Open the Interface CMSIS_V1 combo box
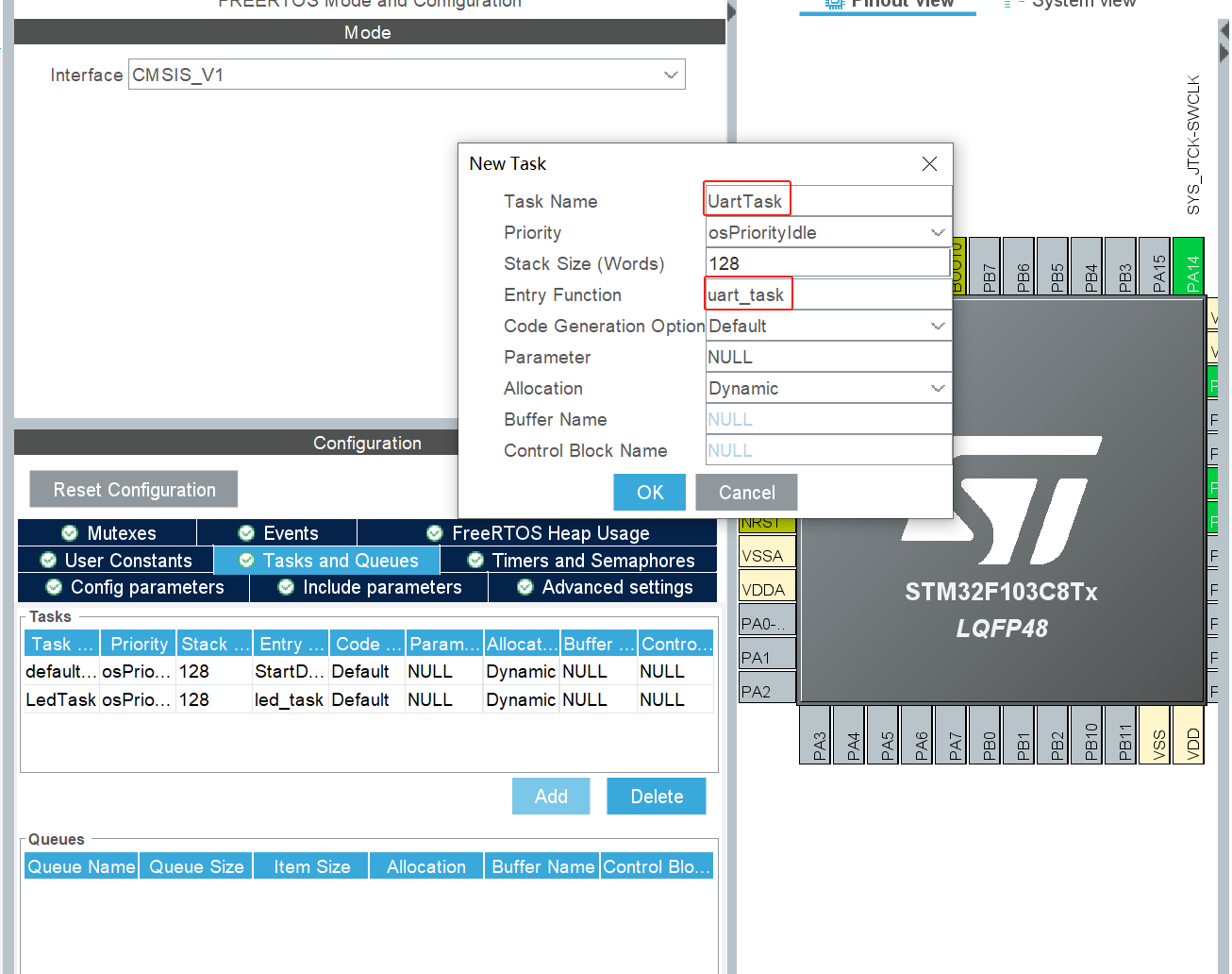Image resolution: width=1232 pixels, height=974 pixels. coord(407,75)
